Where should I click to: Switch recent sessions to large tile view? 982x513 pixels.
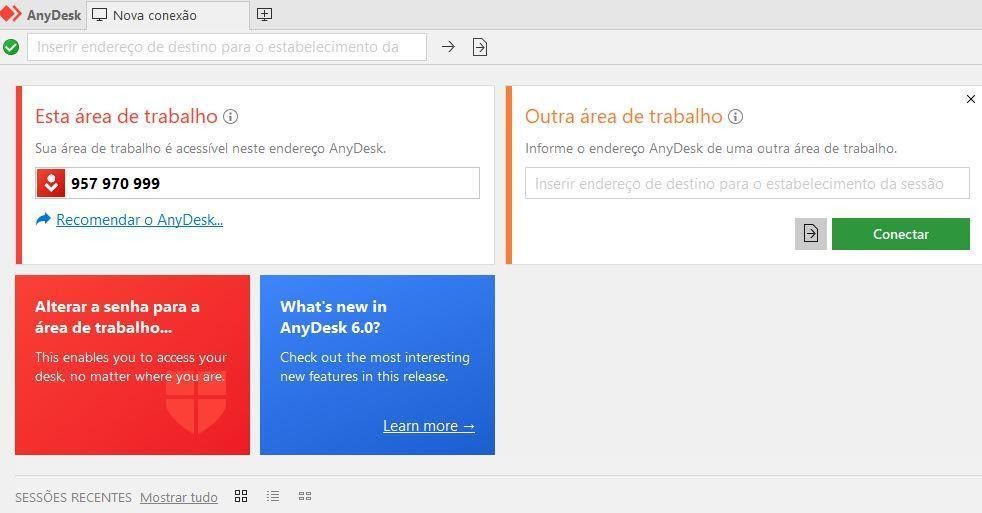[241, 496]
